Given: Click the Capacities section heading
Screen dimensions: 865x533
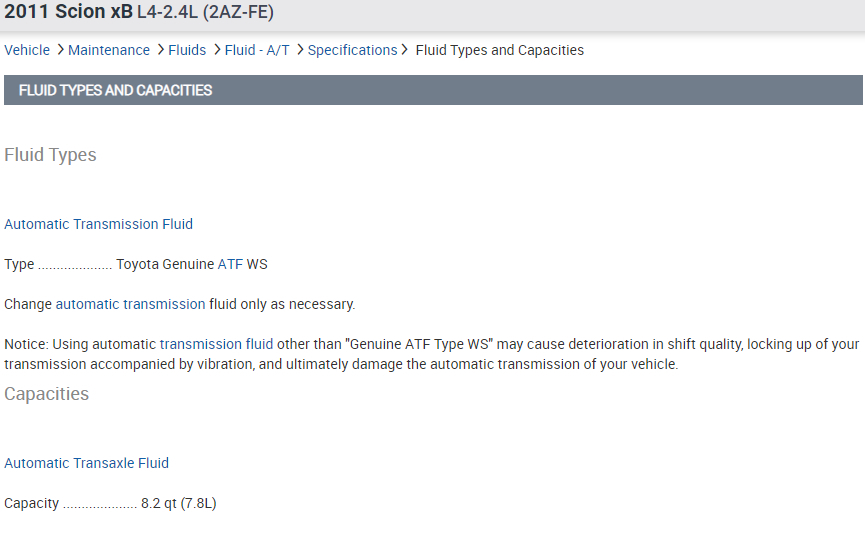Looking at the screenshot, I should (46, 394).
